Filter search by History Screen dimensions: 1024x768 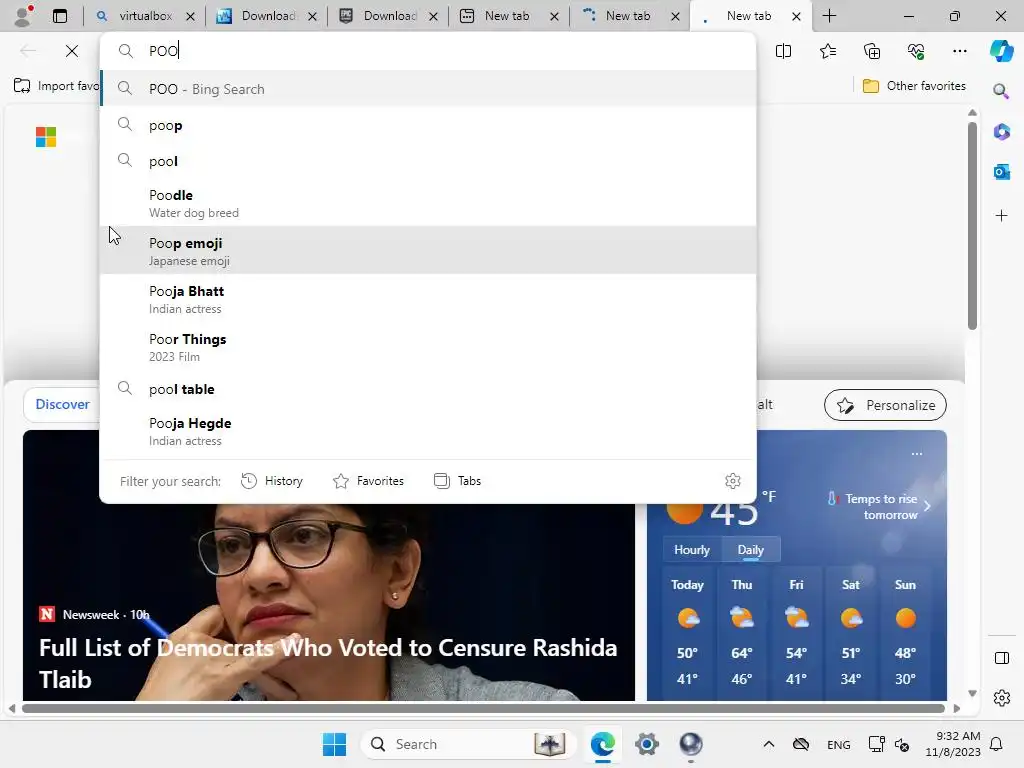pos(272,481)
